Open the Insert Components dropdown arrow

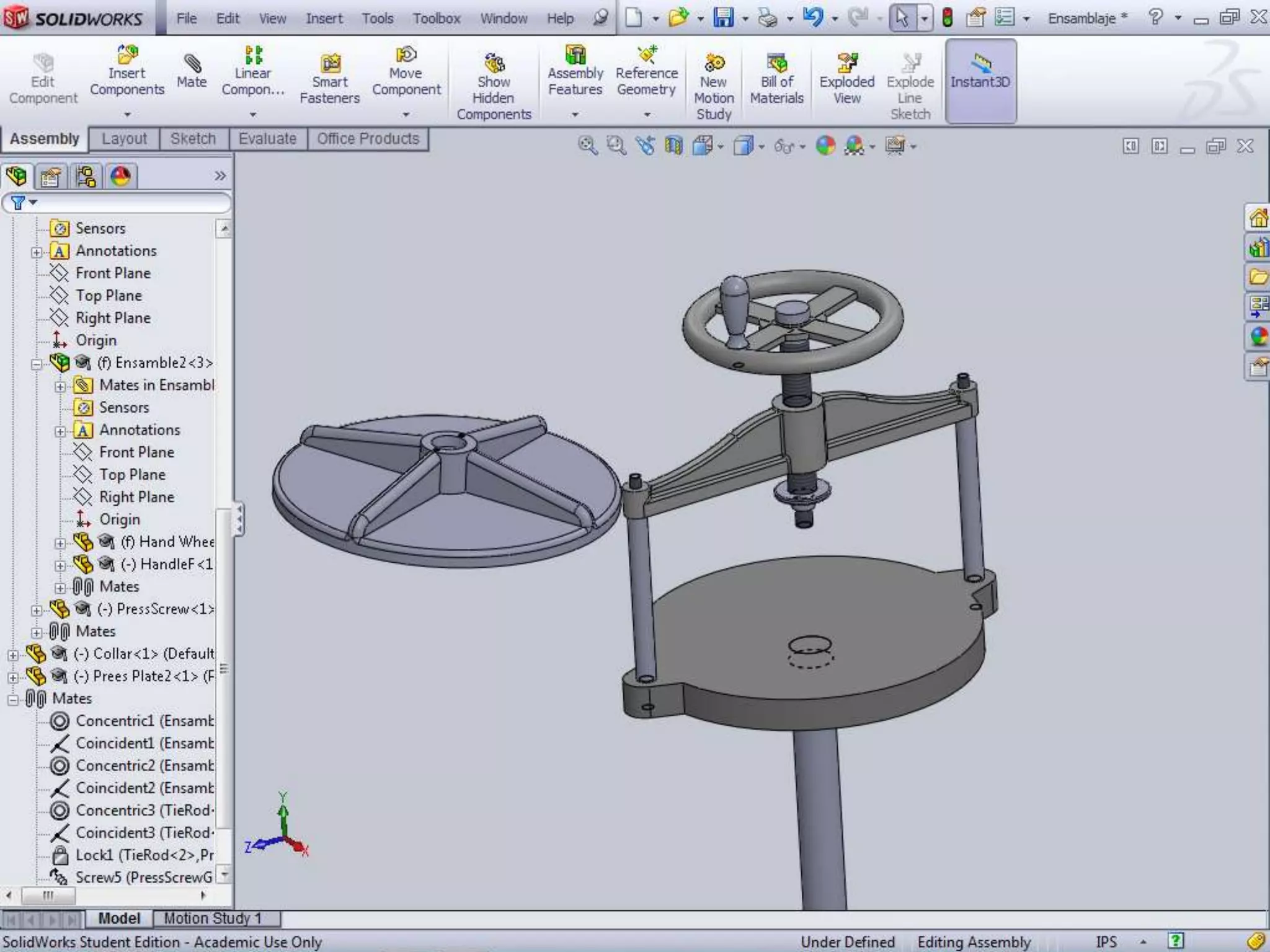coord(127,115)
